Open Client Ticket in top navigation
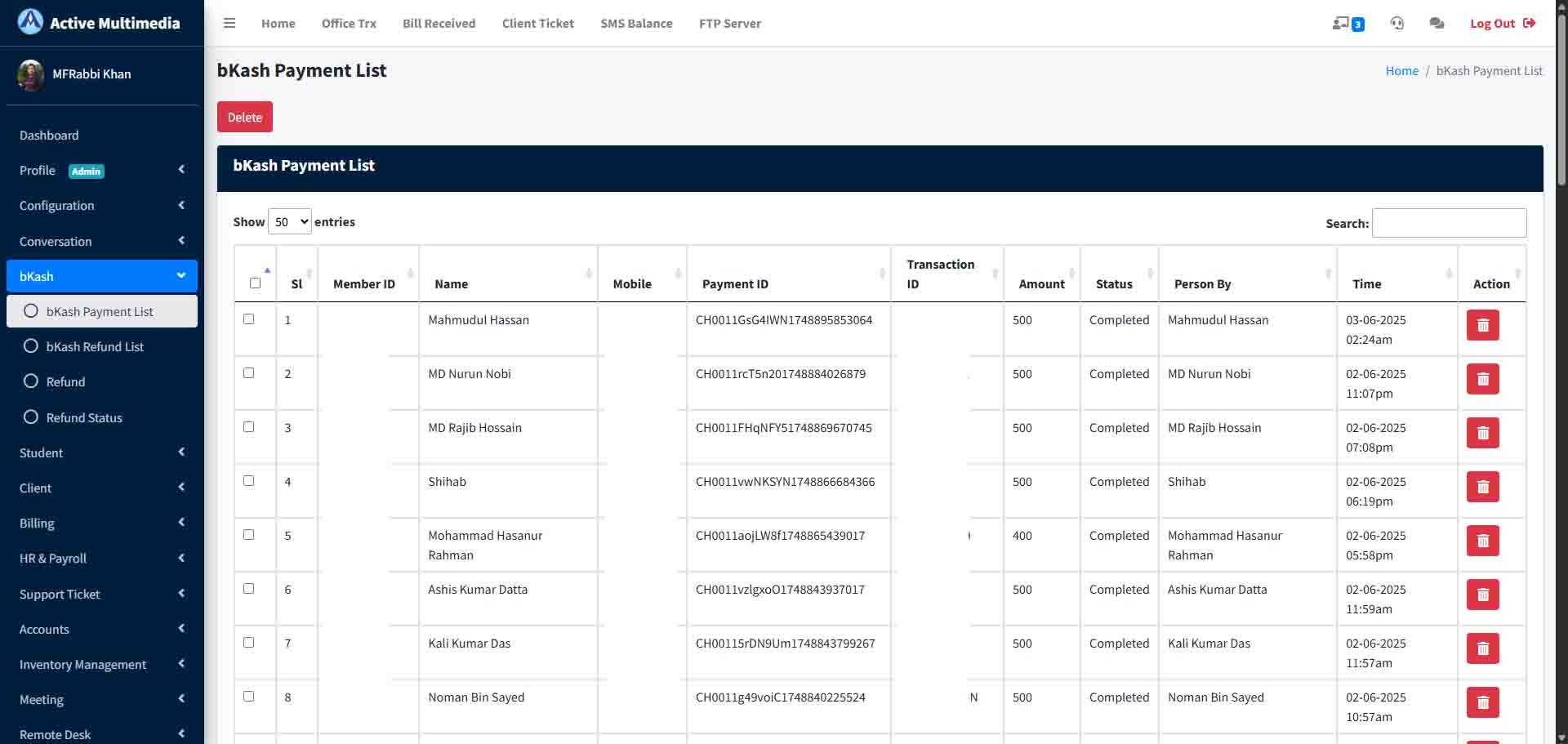This screenshot has height=744, width=1568. pyautogui.click(x=538, y=24)
